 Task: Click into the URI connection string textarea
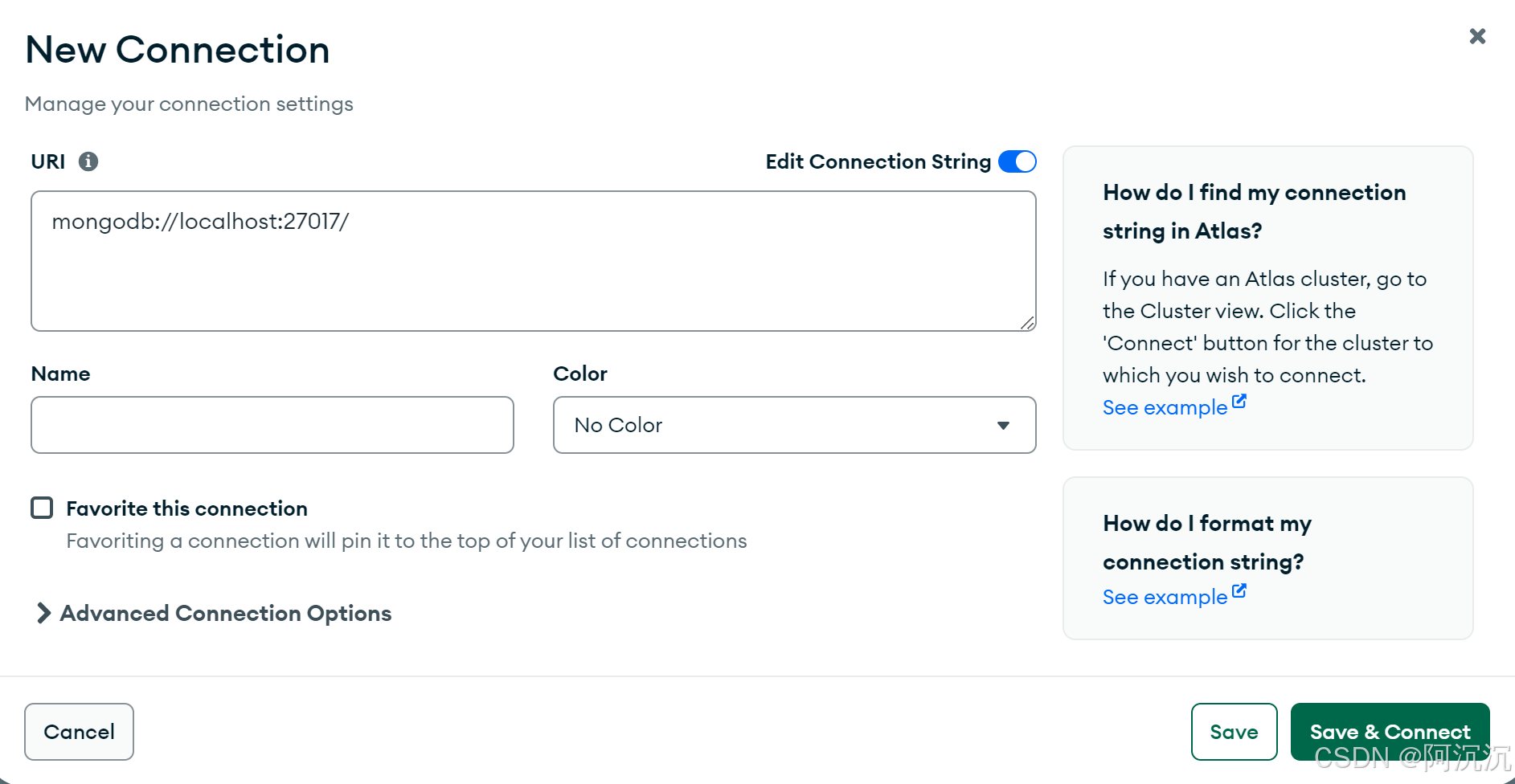[x=533, y=261]
